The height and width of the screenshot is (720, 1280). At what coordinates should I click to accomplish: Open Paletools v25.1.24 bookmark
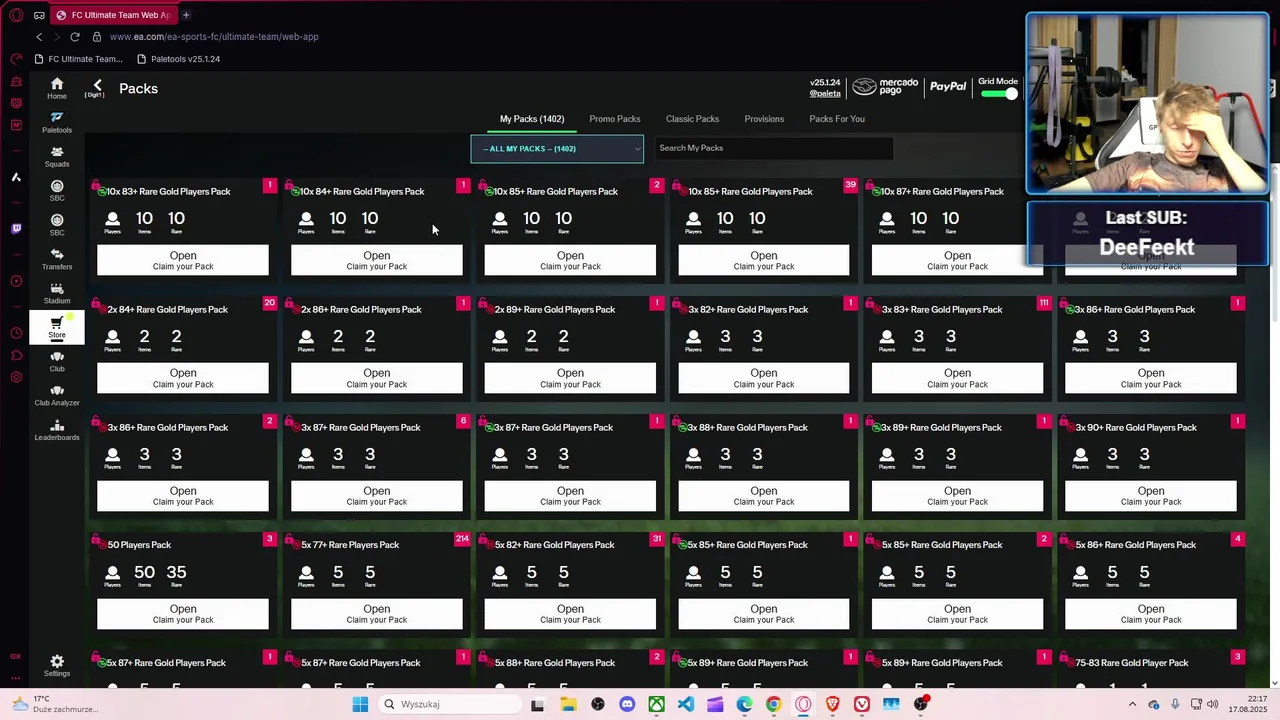(178, 59)
